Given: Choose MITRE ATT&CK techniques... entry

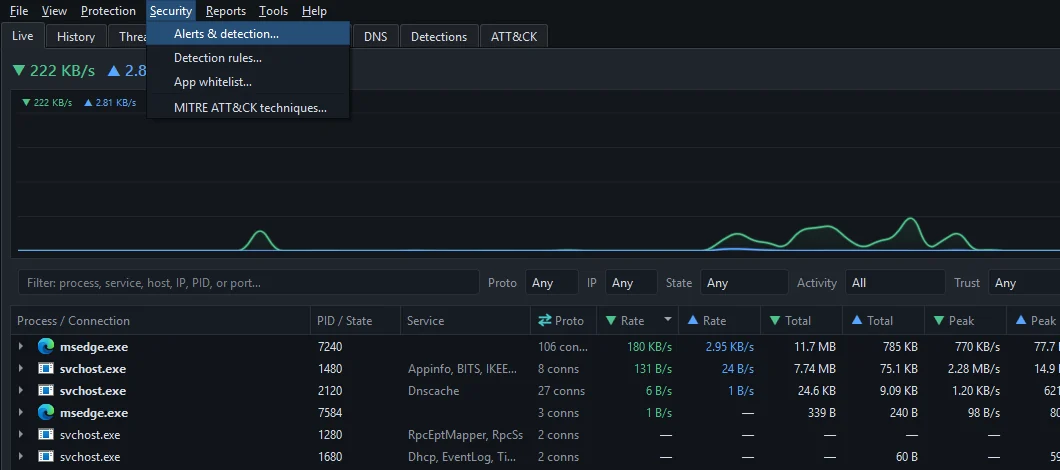Looking at the screenshot, I should (248, 108).
